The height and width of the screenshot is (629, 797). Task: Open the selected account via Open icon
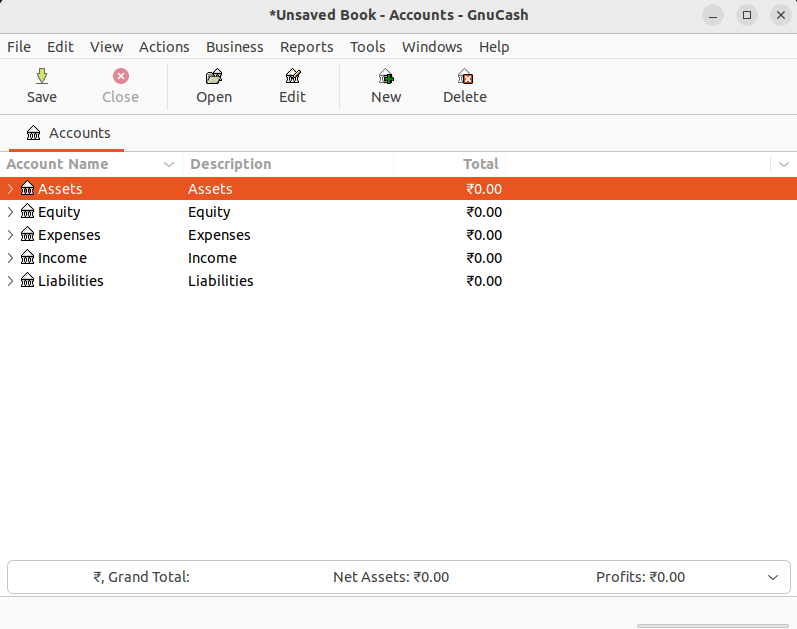tap(214, 76)
